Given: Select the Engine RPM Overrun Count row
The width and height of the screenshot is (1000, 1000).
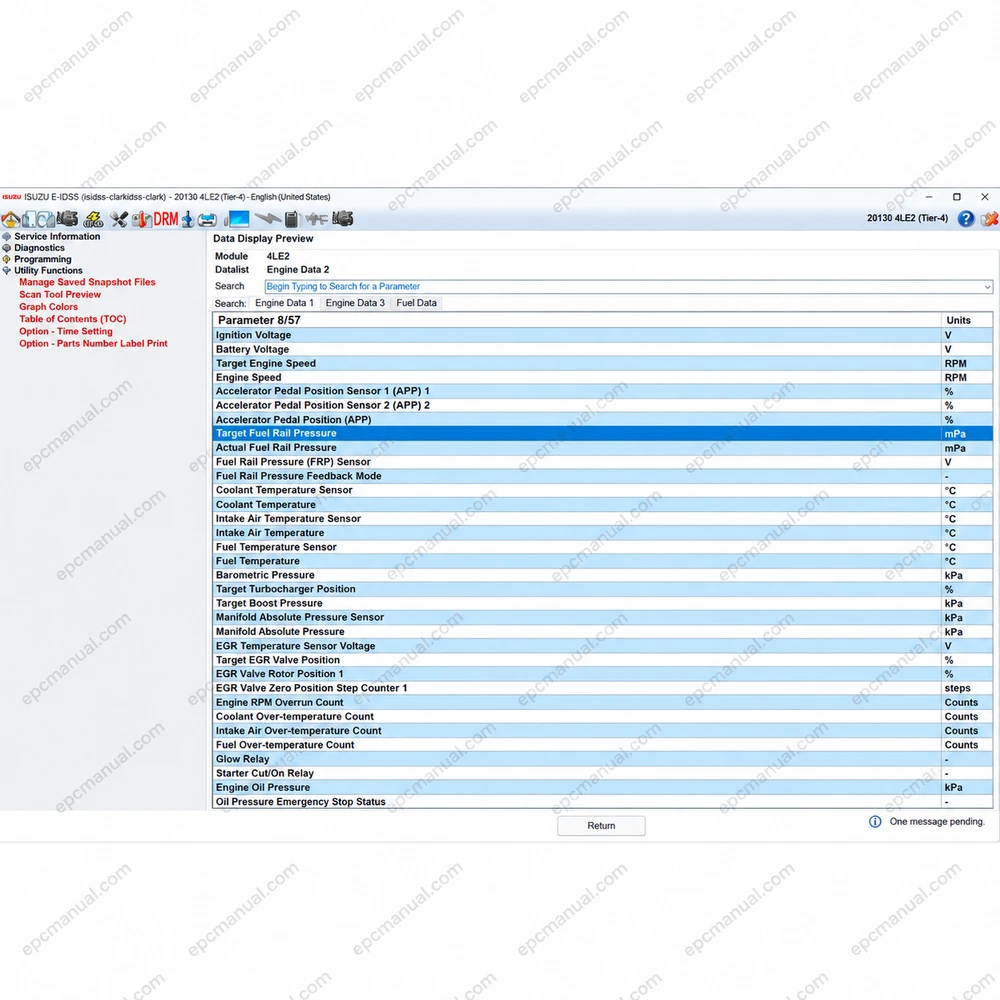Looking at the screenshot, I should 602,702.
